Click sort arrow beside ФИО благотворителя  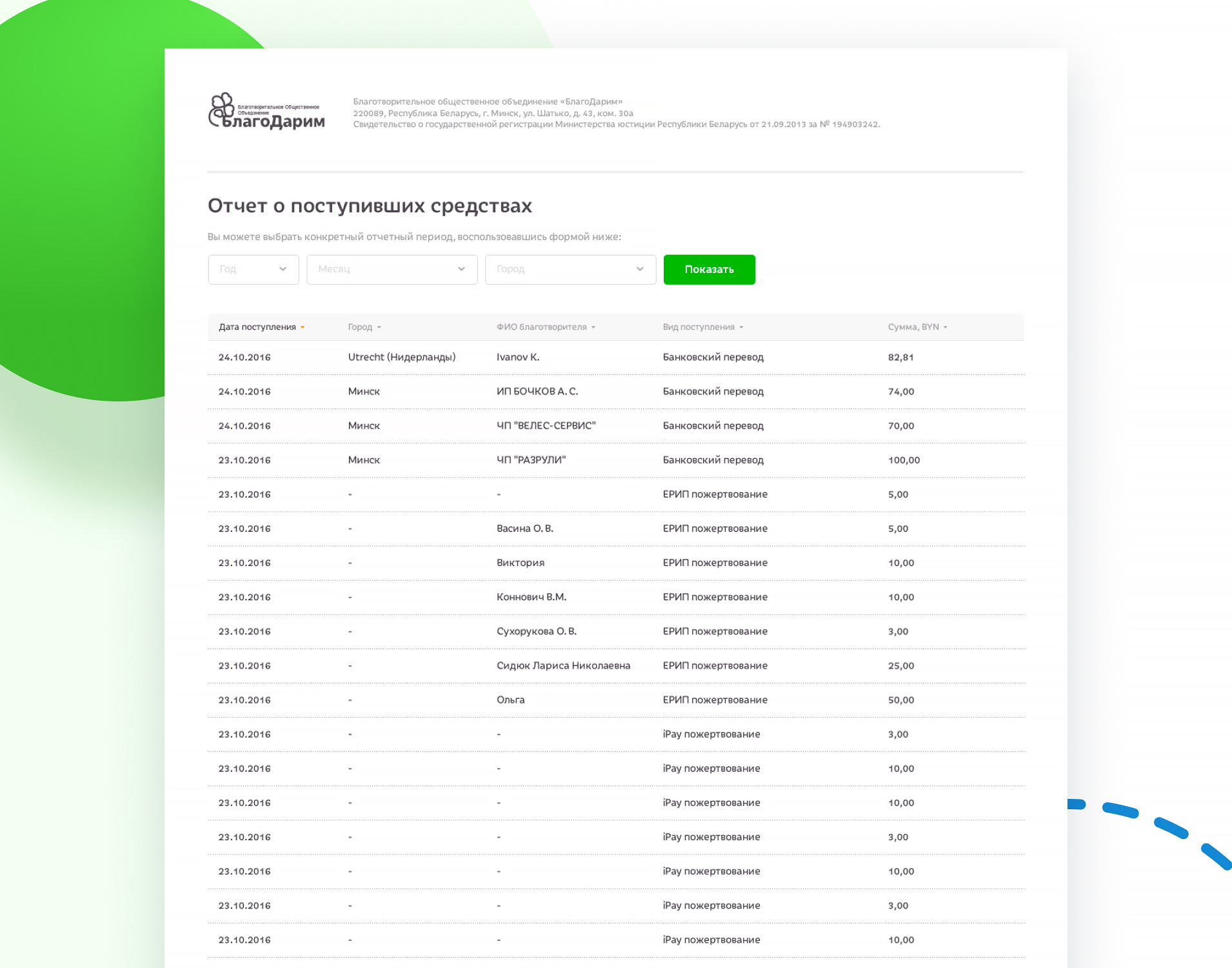(593, 328)
